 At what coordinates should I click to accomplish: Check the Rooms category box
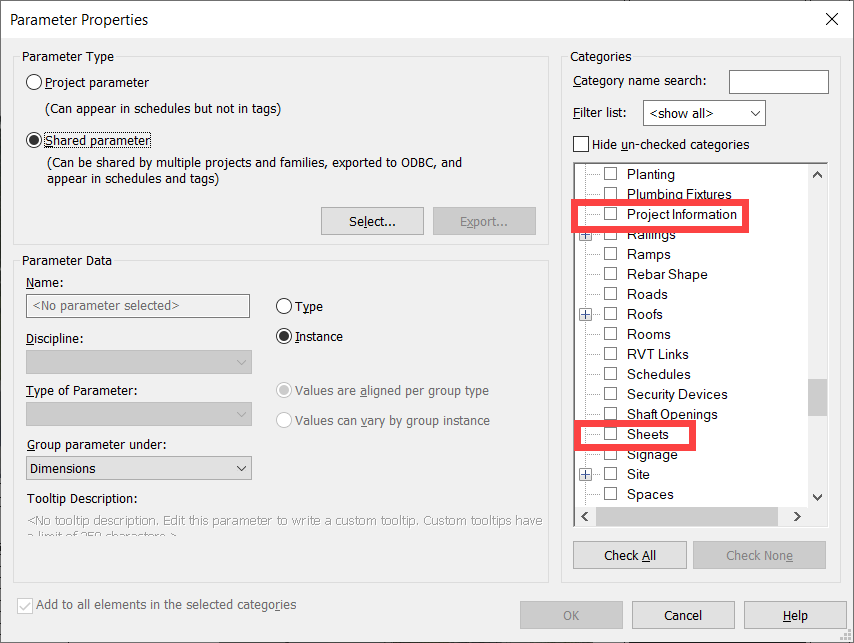[610, 334]
